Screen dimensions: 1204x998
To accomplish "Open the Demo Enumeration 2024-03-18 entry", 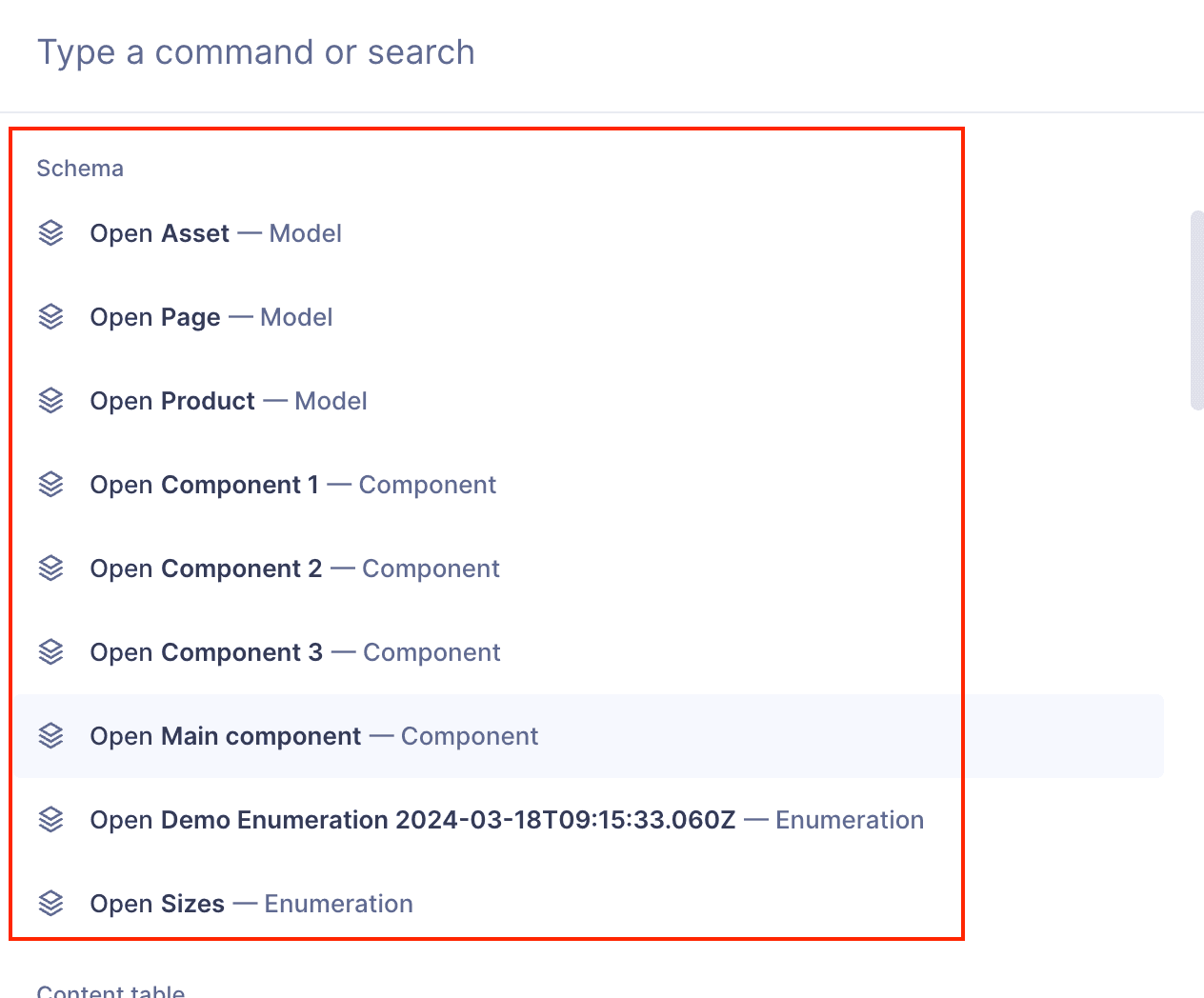I will coord(507,819).
